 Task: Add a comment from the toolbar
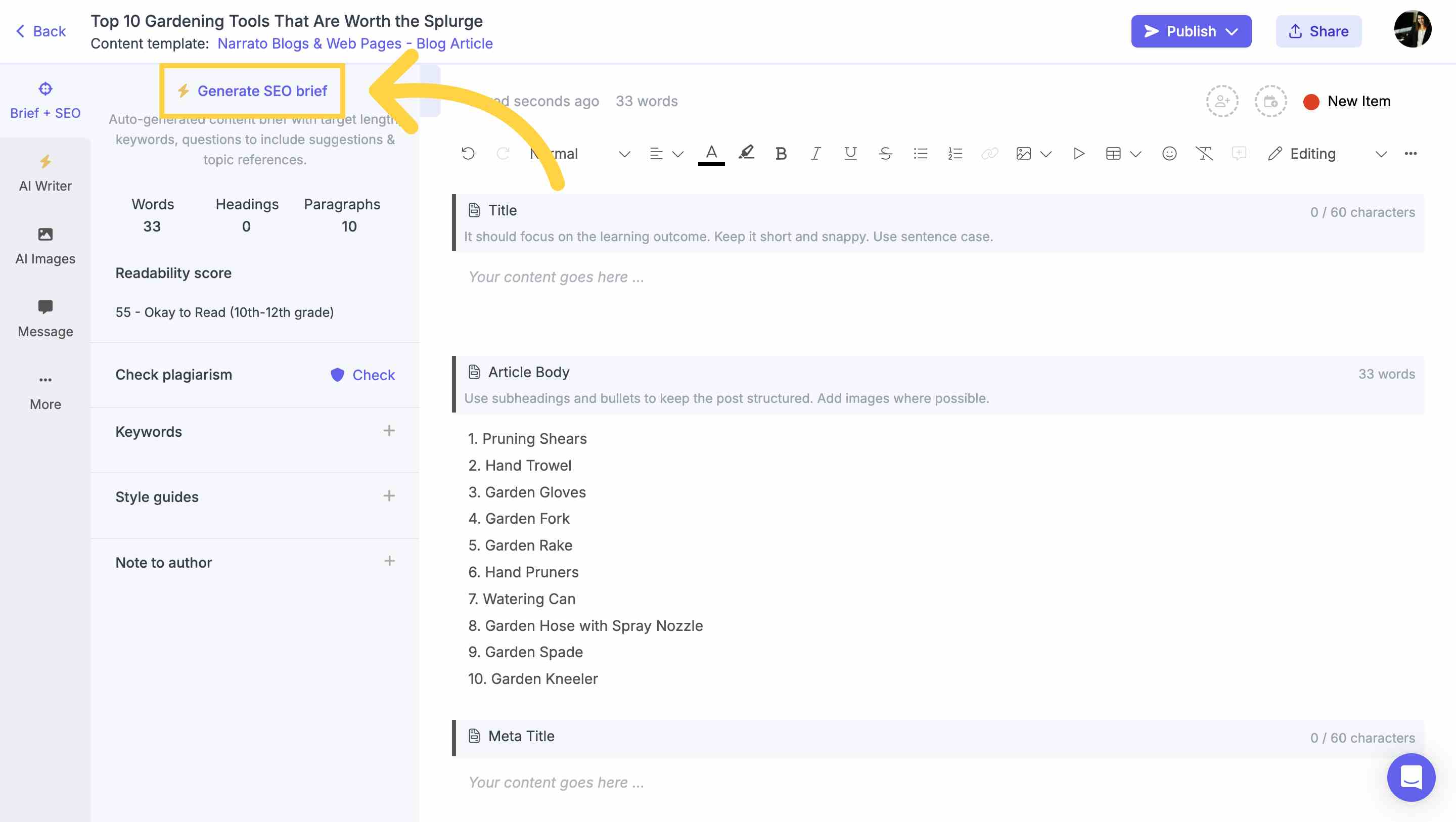coord(1239,154)
